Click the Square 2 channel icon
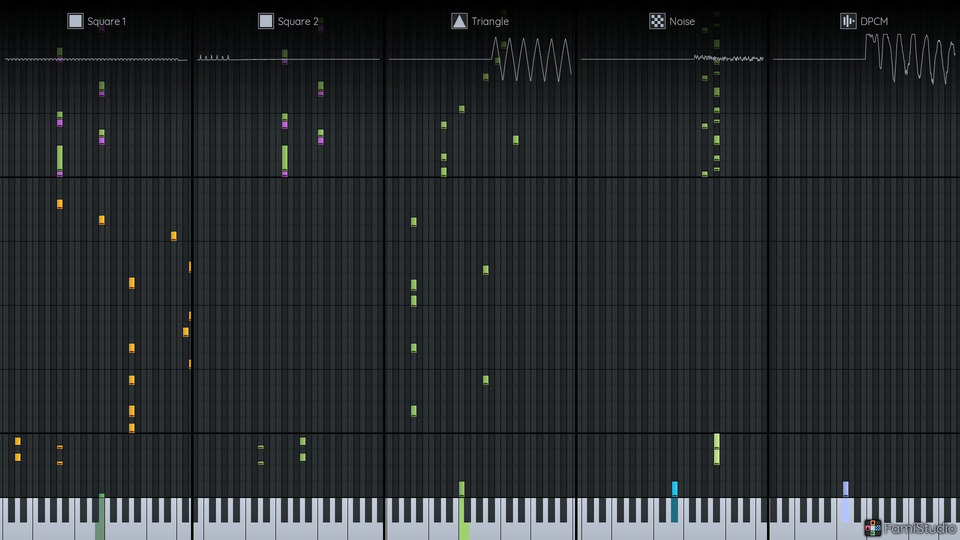Viewport: 960px width, 540px height. coord(266,21)
